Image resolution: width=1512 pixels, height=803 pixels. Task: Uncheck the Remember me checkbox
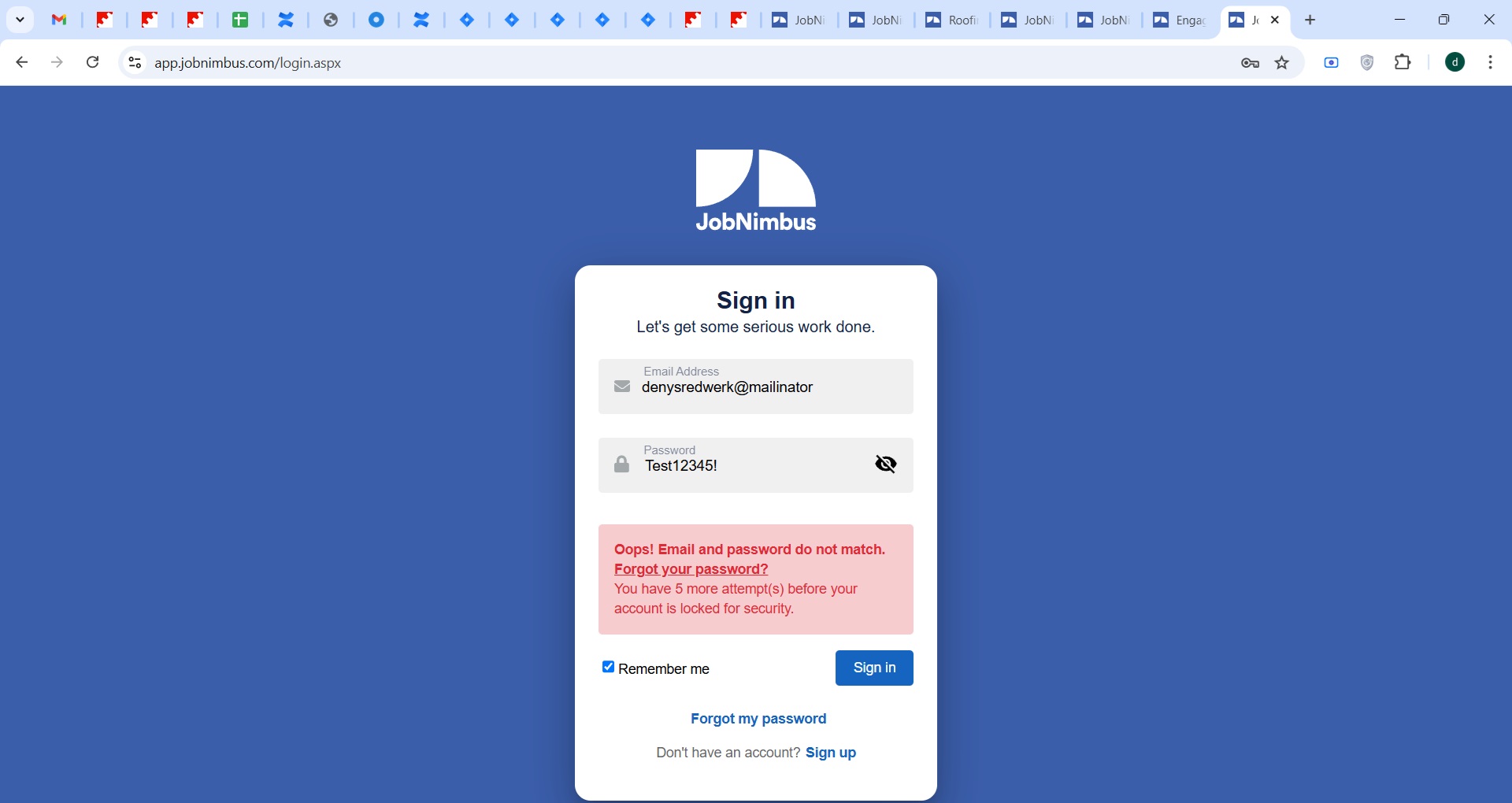pos(608,667)
